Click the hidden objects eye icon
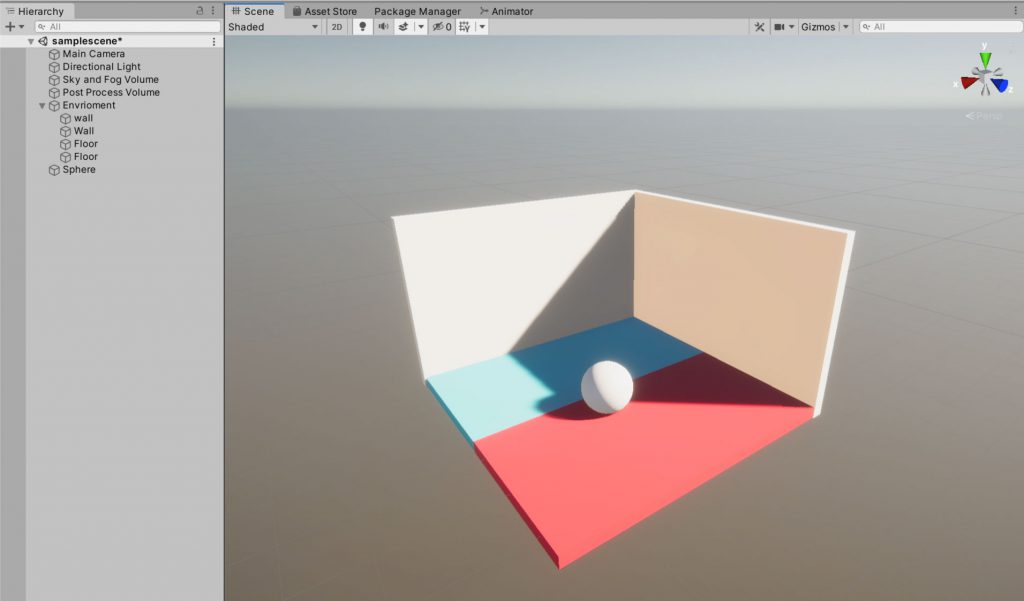This screenshot has height=601, width=1024. (x=438, y=27)
